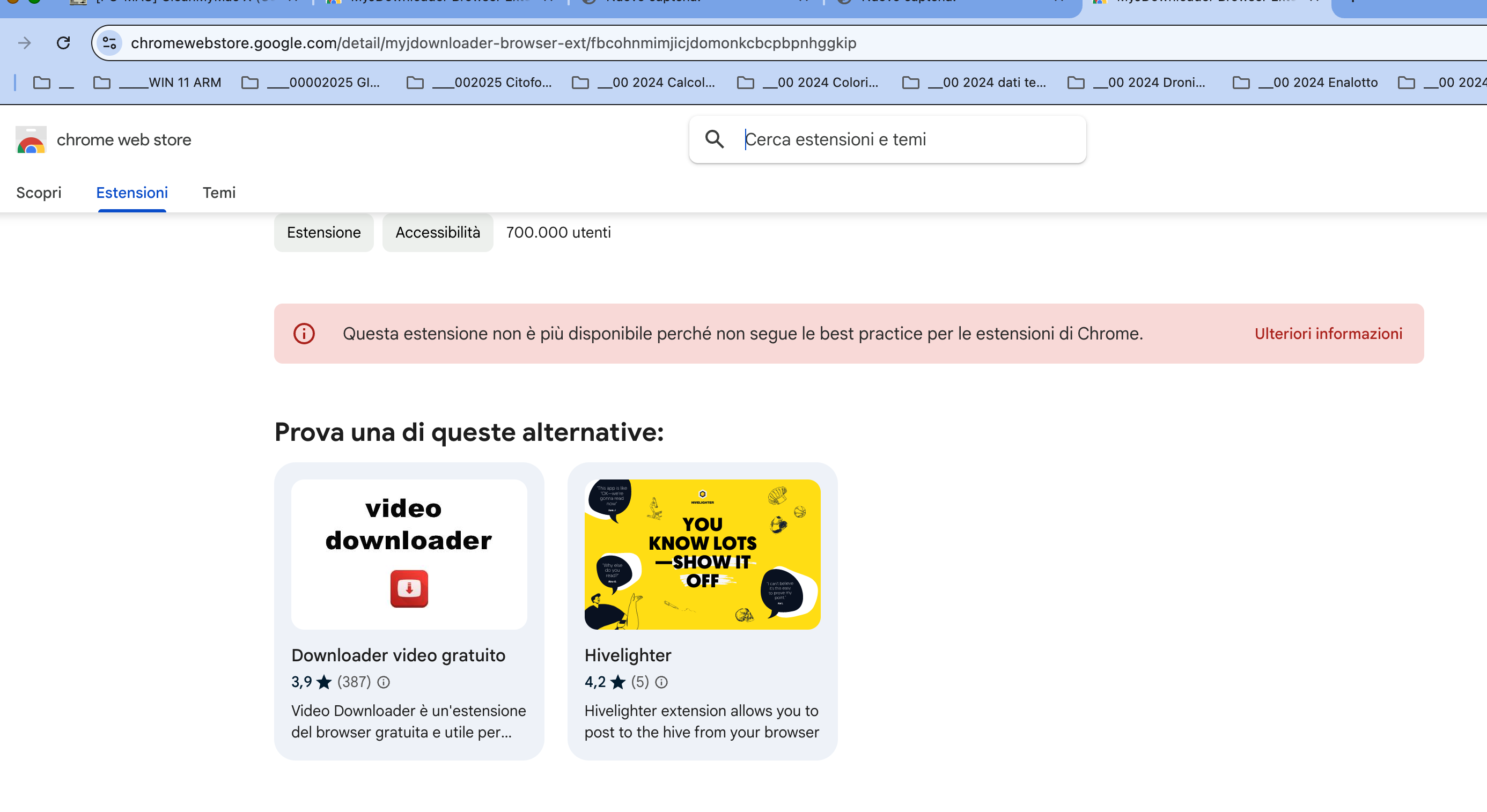Image resolution: width=1487 pixels, height=812 pixels.
Task: Click the Hivelighter extension description text
Action: (x=701, y=721)
